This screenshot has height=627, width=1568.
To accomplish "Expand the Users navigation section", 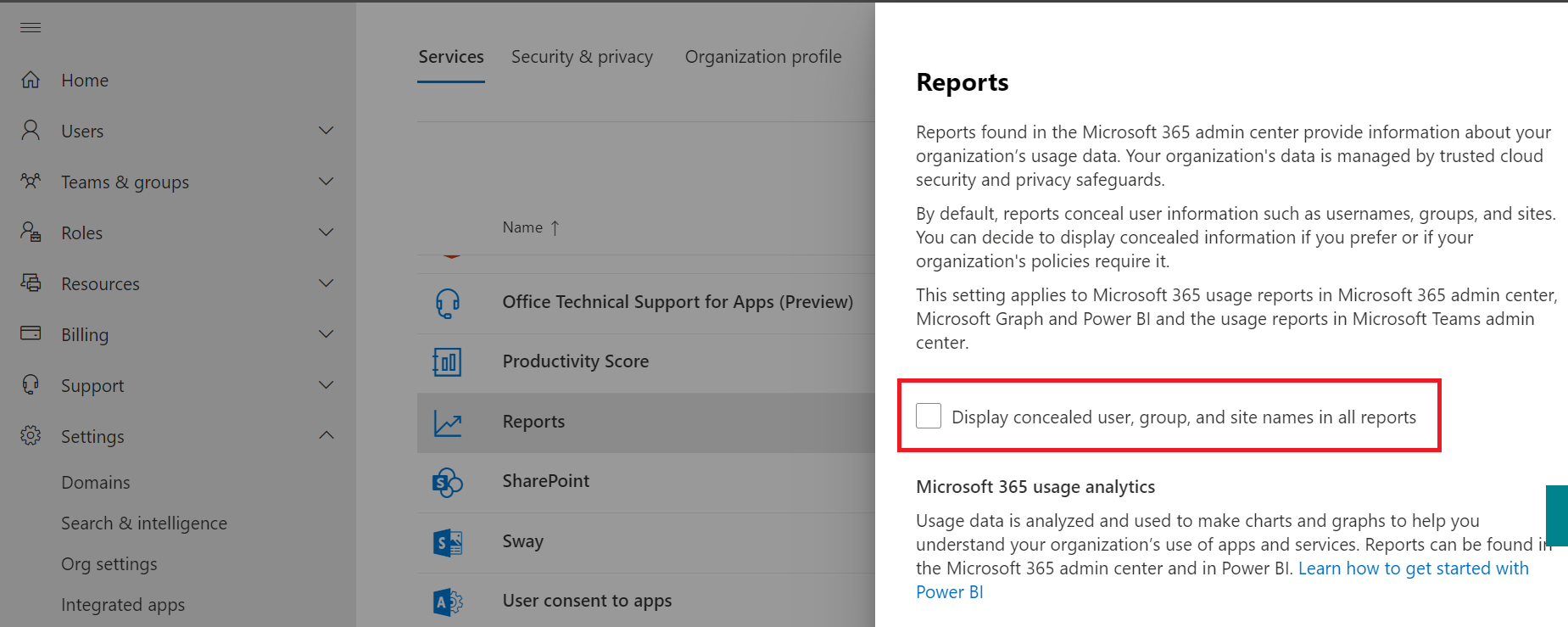I will (x=326, y=131).
